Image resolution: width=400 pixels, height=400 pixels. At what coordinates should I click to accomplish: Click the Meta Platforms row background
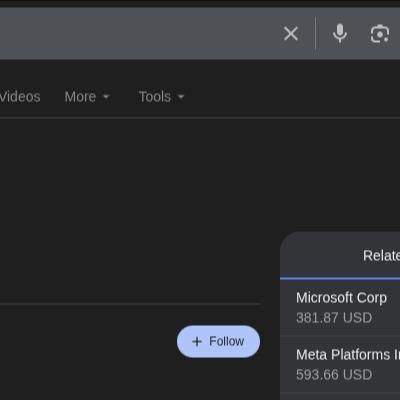pyautogui.click(x=340, y=365)
